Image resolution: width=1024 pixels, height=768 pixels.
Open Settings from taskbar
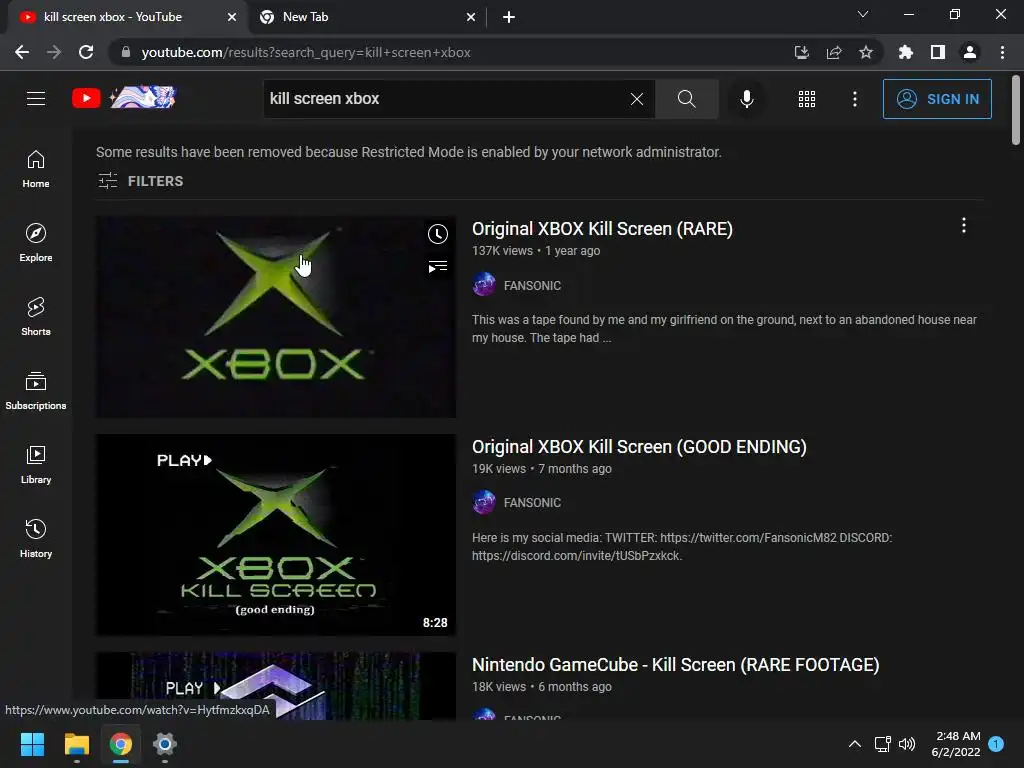point(165,744)
